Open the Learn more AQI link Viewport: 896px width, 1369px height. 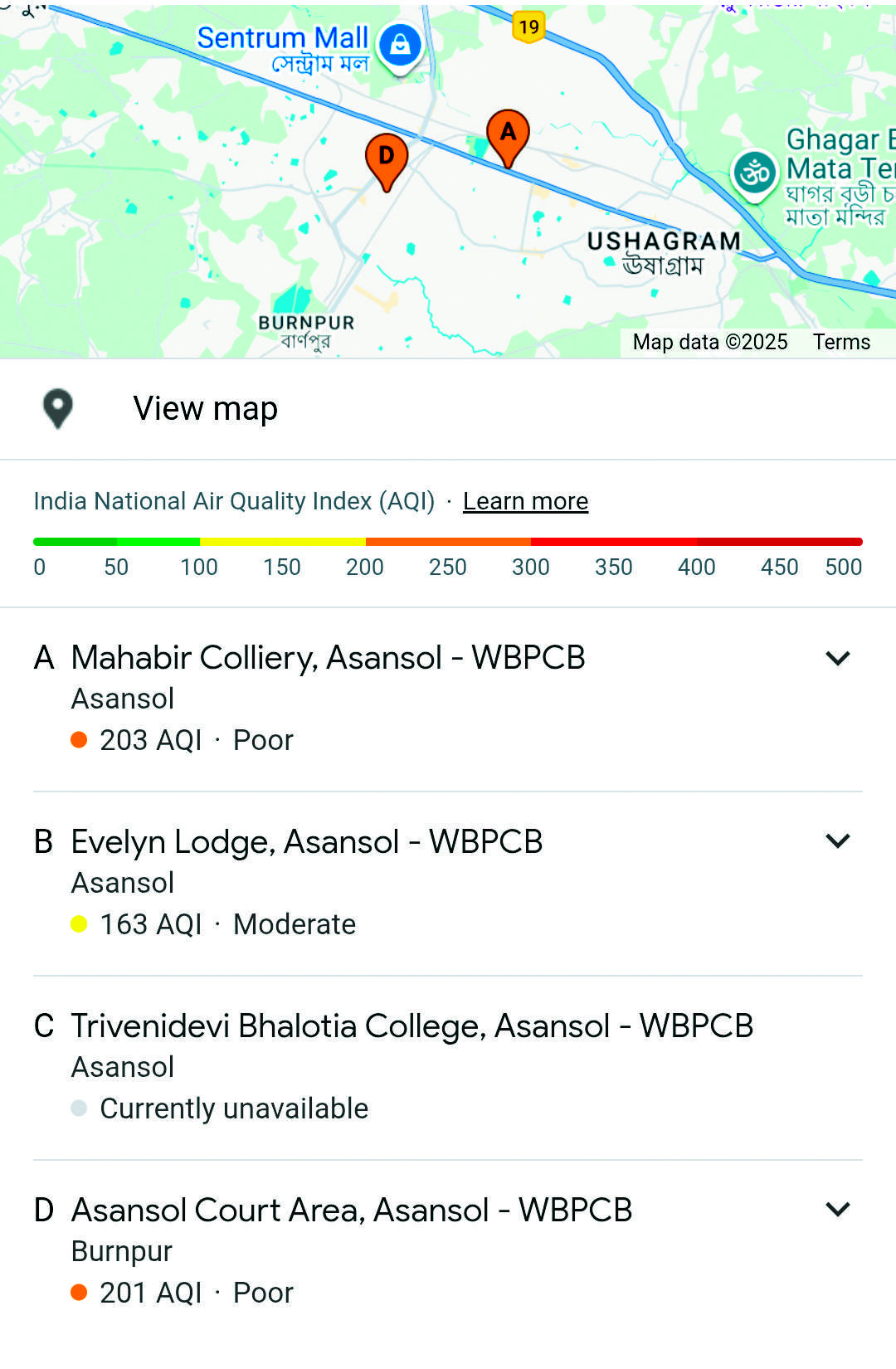click(525, 501)
